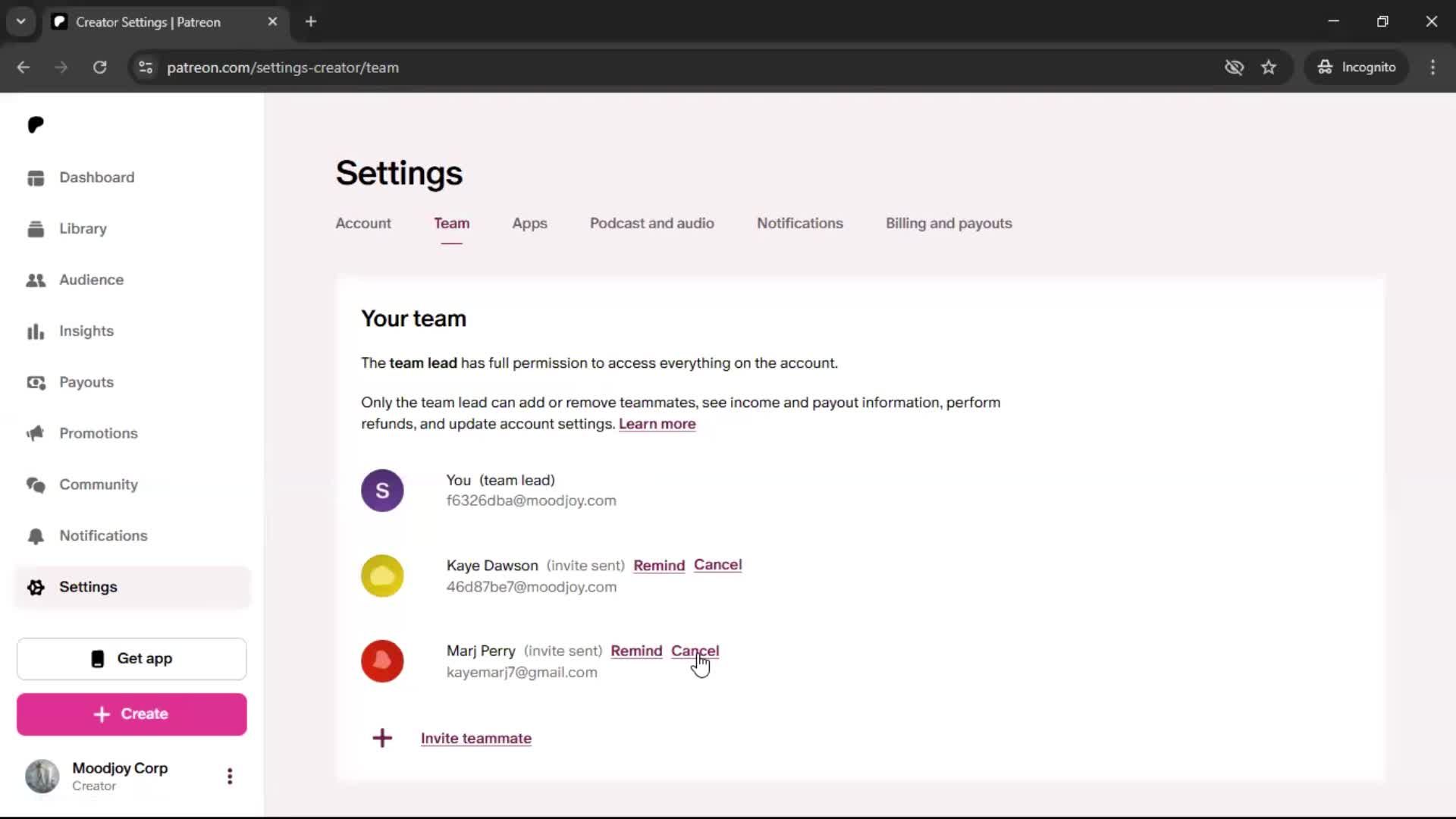Cancel Kaye Dawson's invite
Image resolution: width=1456 pixels, height=819 pixels.
click(717, 565)
